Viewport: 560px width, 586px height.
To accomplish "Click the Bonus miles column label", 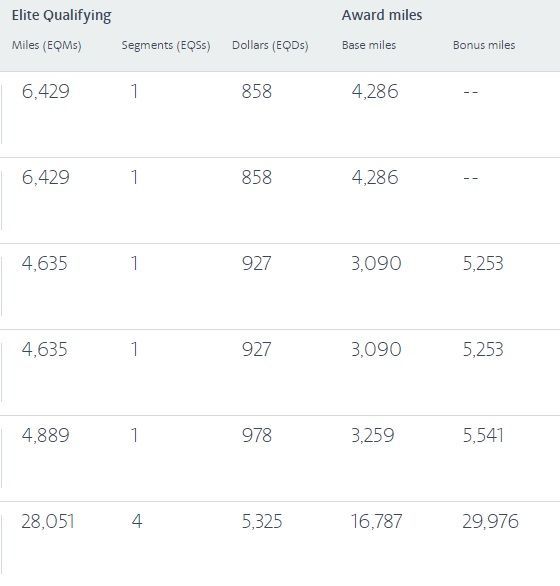I will tap(484, 45).
